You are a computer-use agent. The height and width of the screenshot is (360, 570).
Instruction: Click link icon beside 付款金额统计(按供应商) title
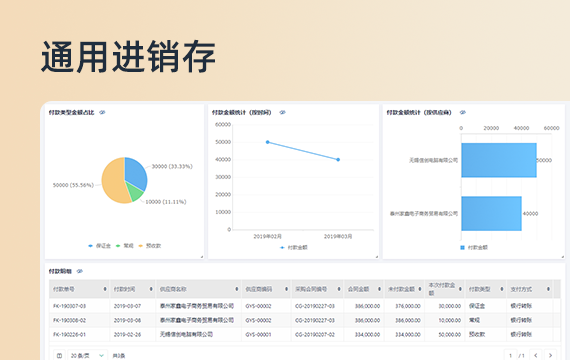click(462, 112)
